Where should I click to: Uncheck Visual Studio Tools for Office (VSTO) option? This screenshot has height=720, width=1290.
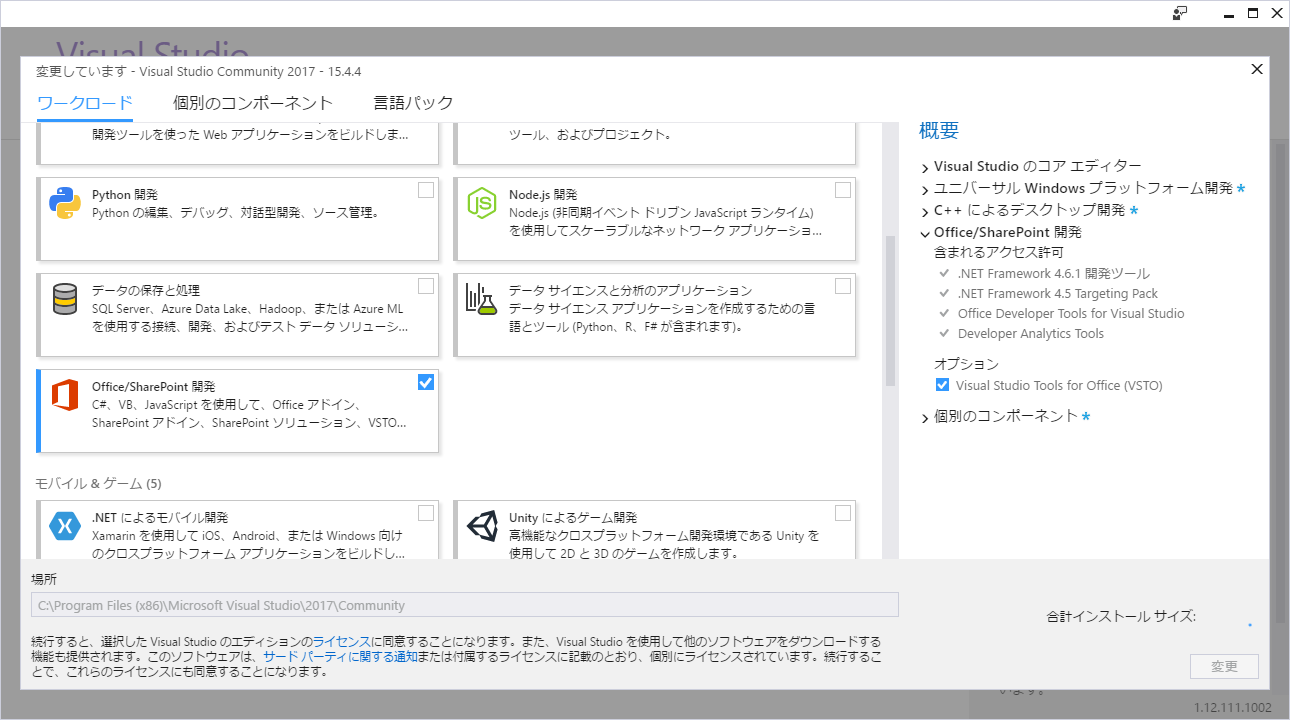[942, 385]
